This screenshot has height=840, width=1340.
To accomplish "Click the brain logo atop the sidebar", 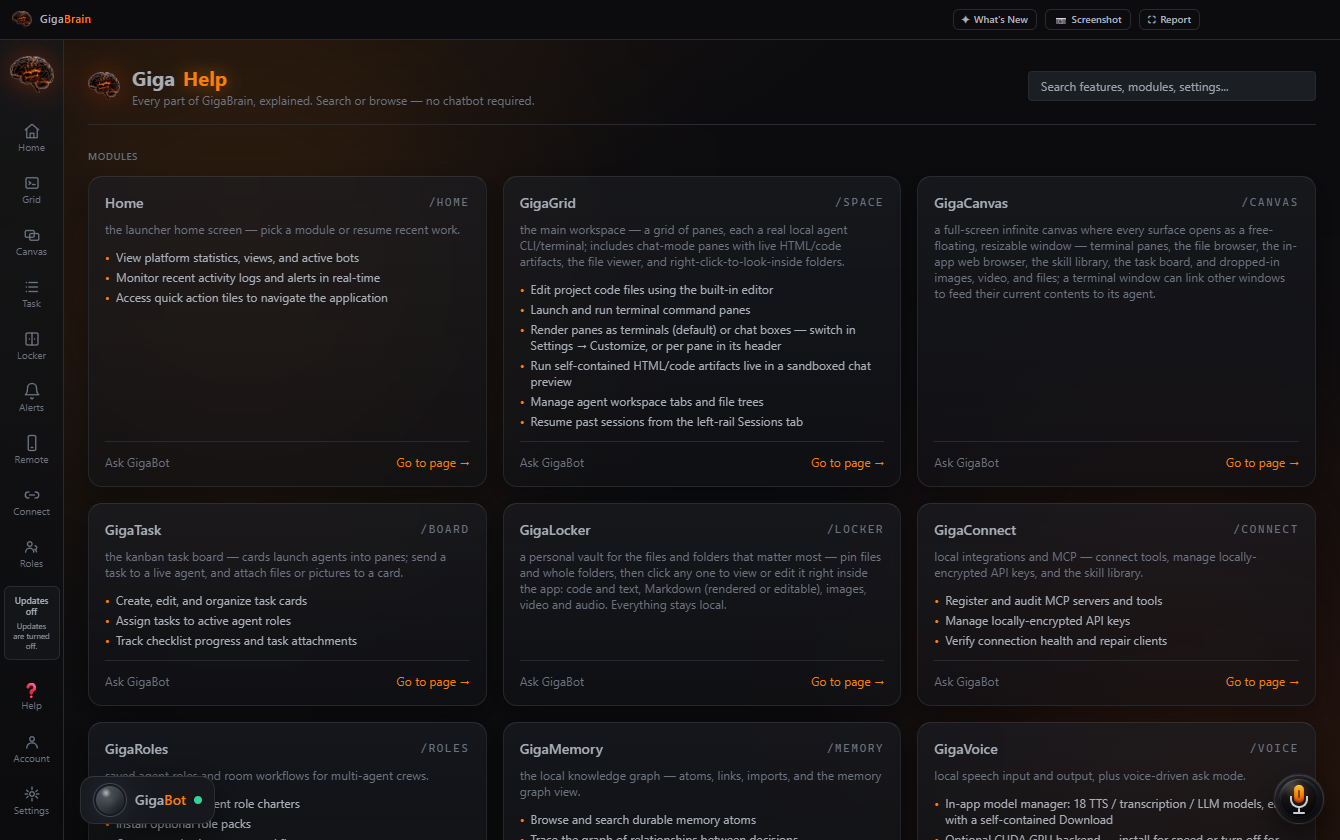I will click(x=31, y=75).
